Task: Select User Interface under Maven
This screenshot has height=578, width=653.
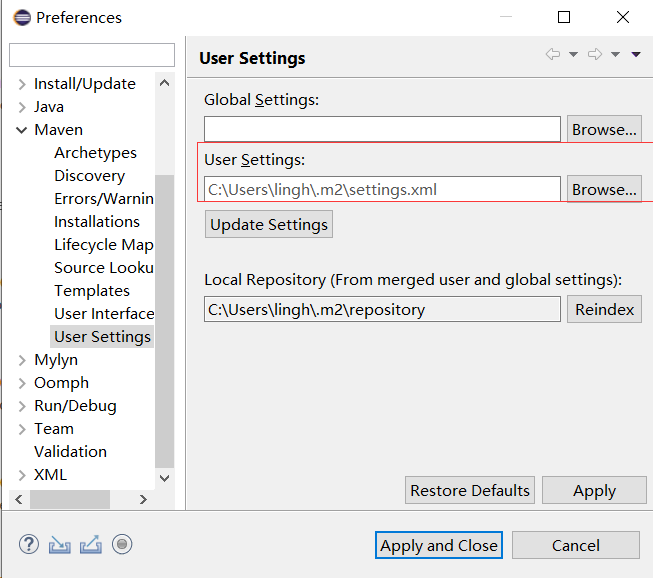Action: (104, 314)
